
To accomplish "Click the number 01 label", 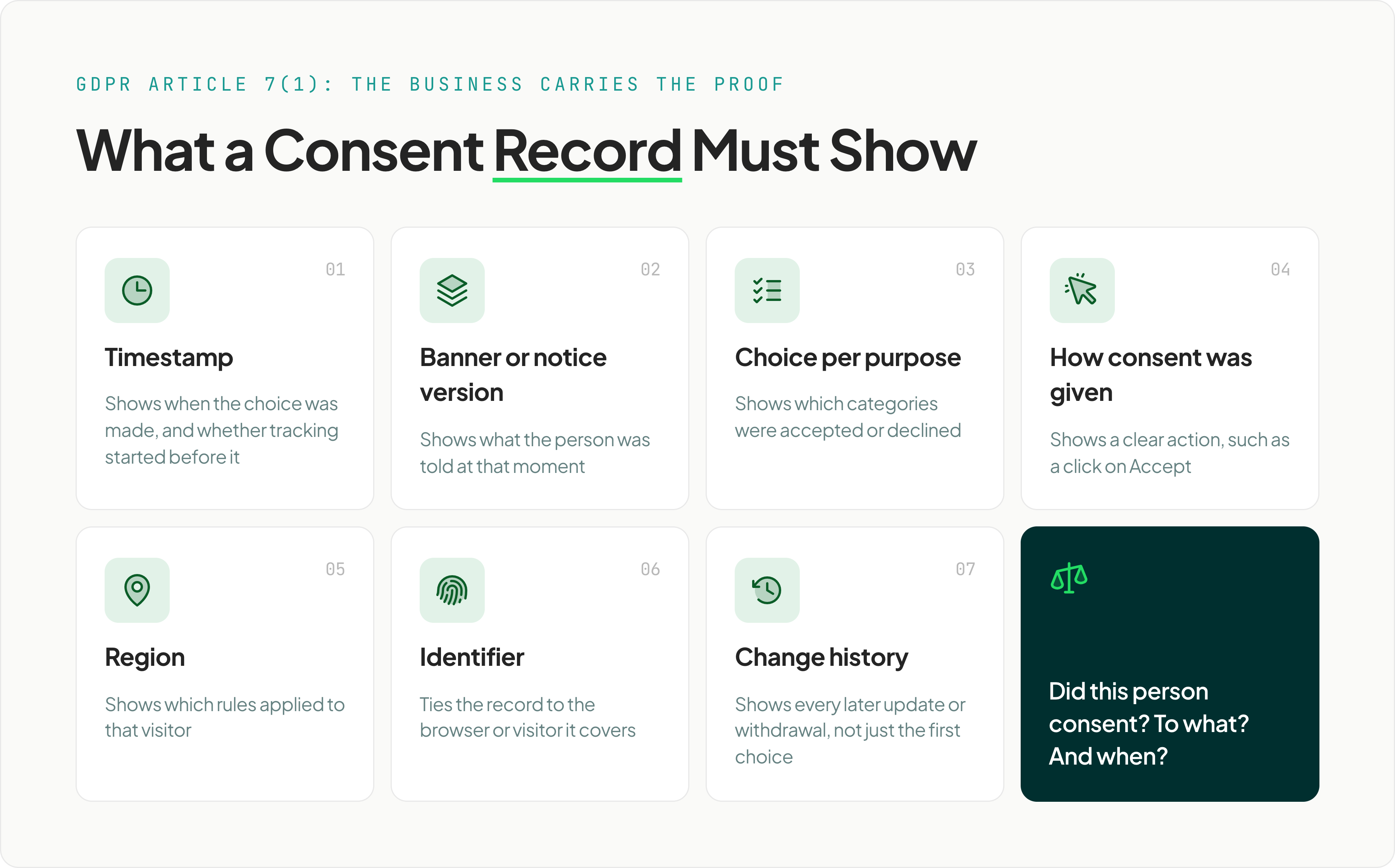I will 336,269.
